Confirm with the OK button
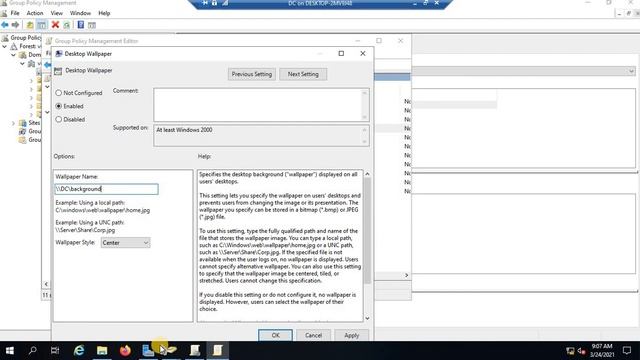Image resolution: width=640 pixels, height=360 pixels. point(276,335)
